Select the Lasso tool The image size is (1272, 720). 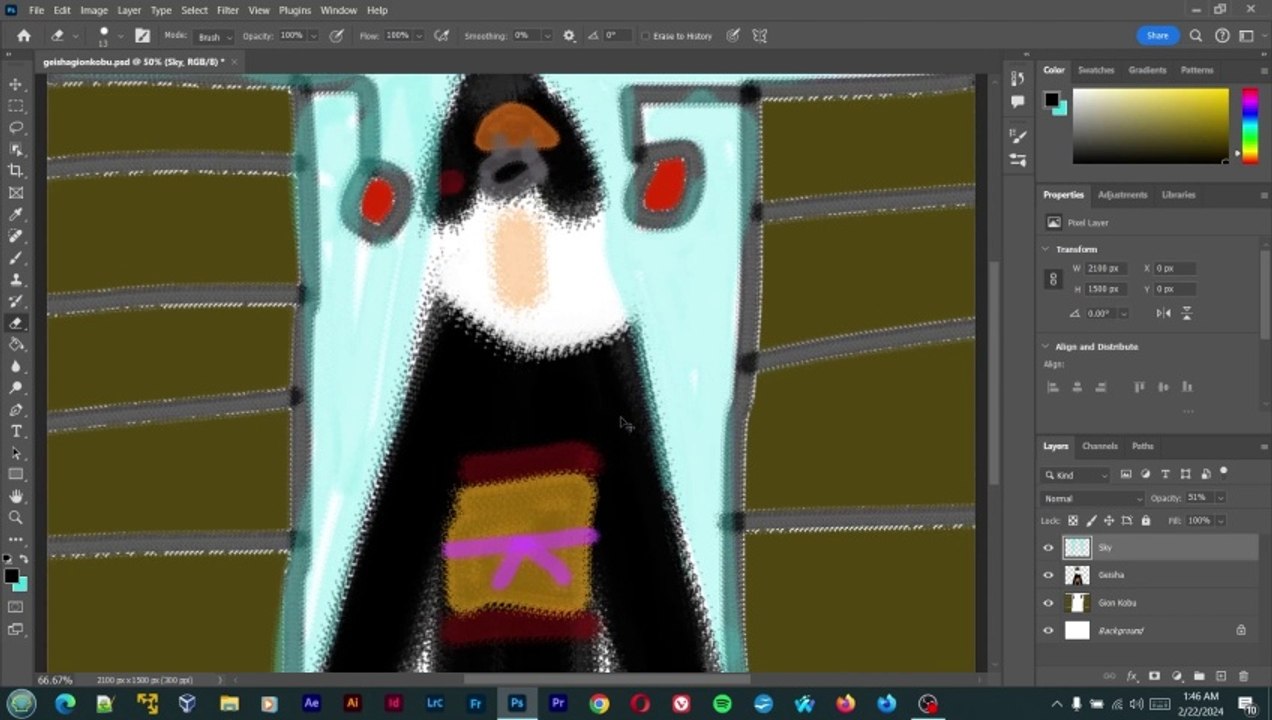(16, 127)
